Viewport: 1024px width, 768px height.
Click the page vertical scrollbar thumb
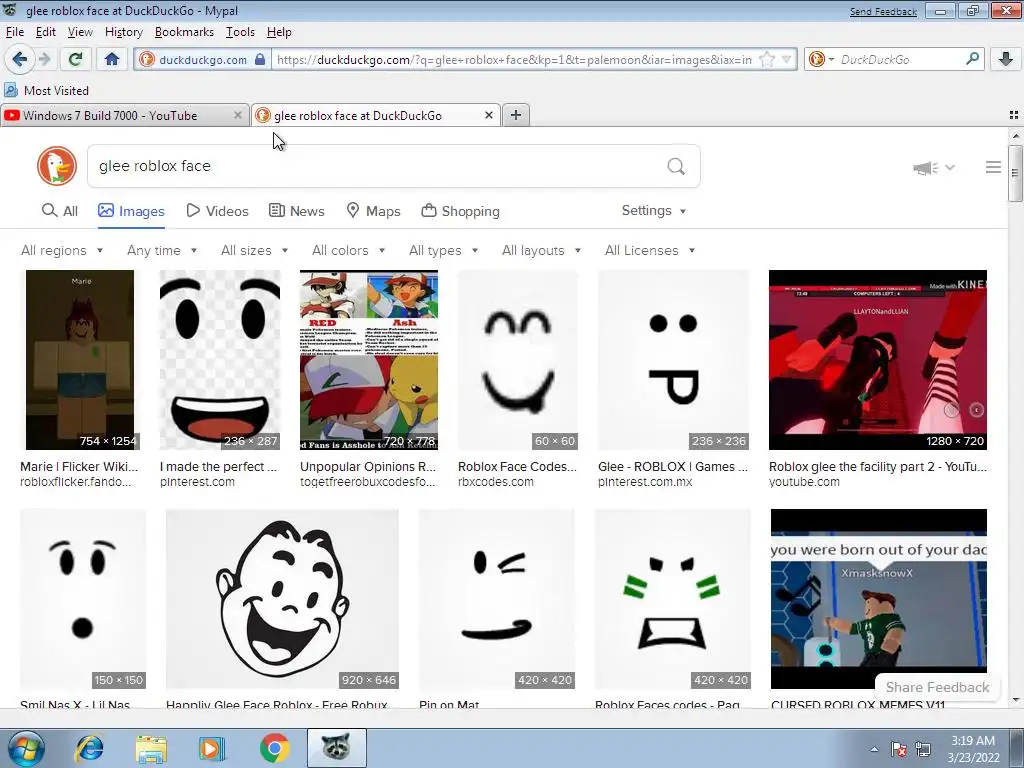point(1015,173)
